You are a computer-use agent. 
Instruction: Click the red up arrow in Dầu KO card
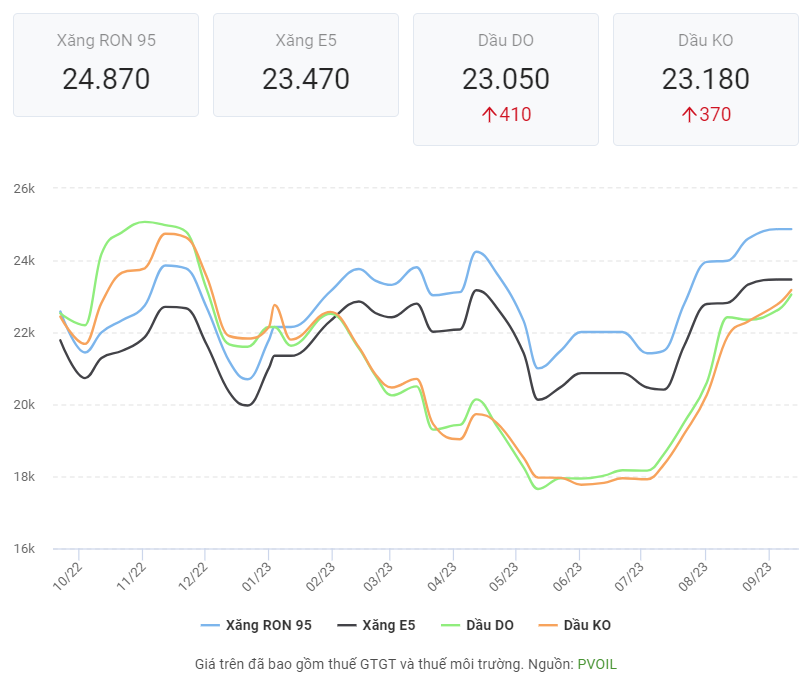click(x=689, y=115)
